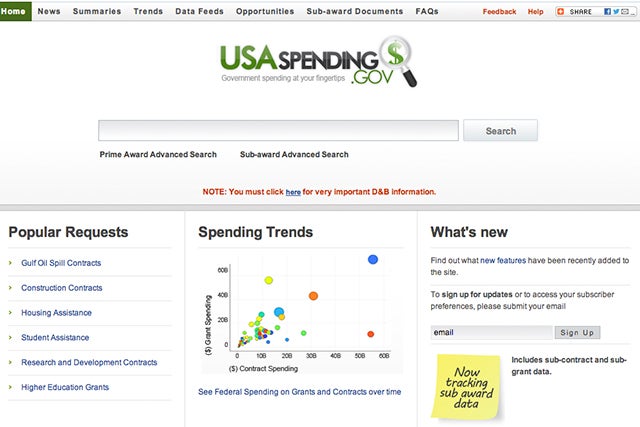Open the Feedback link
Image resolution: width=640 pixels, height=427 pixels.
[499, 12]
